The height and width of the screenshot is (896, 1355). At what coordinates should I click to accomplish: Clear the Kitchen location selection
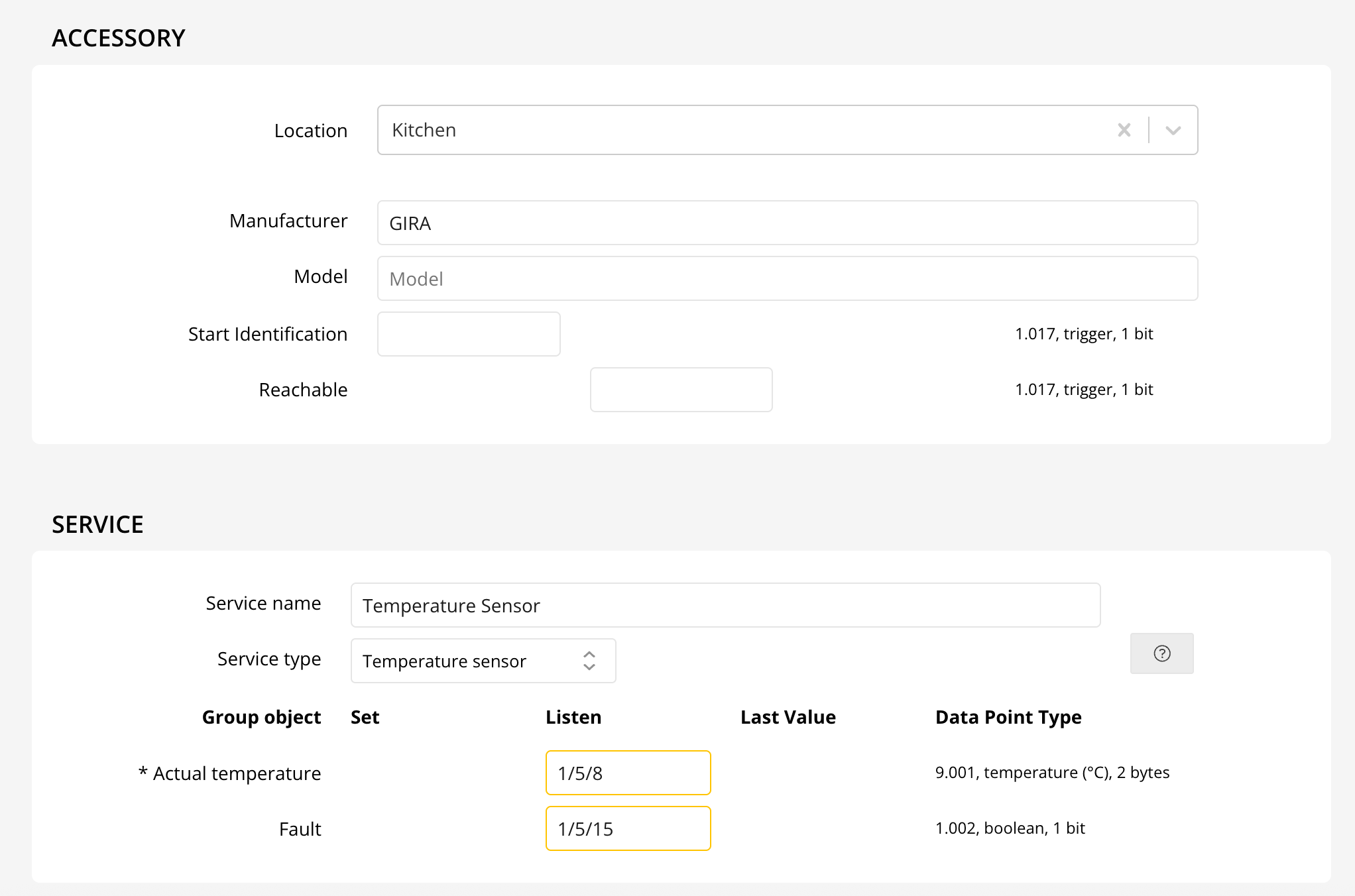(x=1124, y=130)
